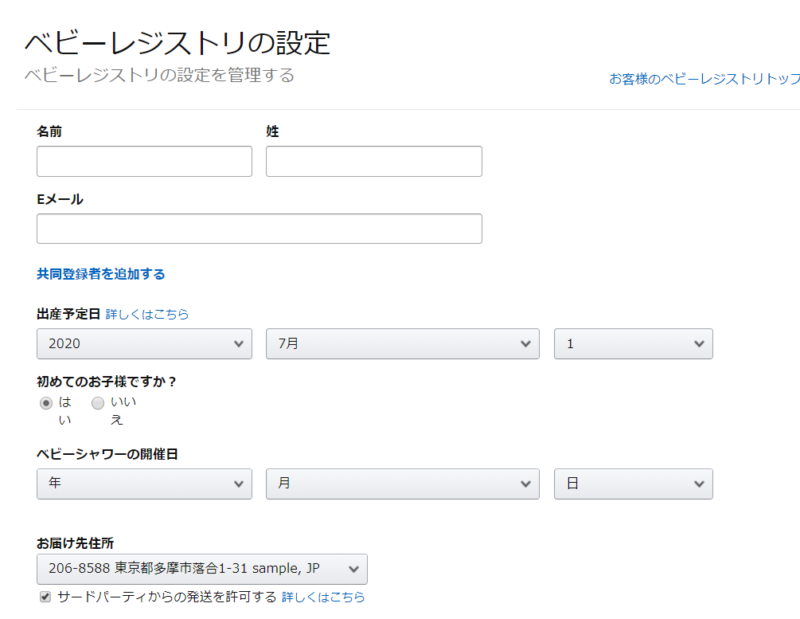The image size is (800, 619).
Task: Focus the Eメール input field
Action: coord(259,229)
